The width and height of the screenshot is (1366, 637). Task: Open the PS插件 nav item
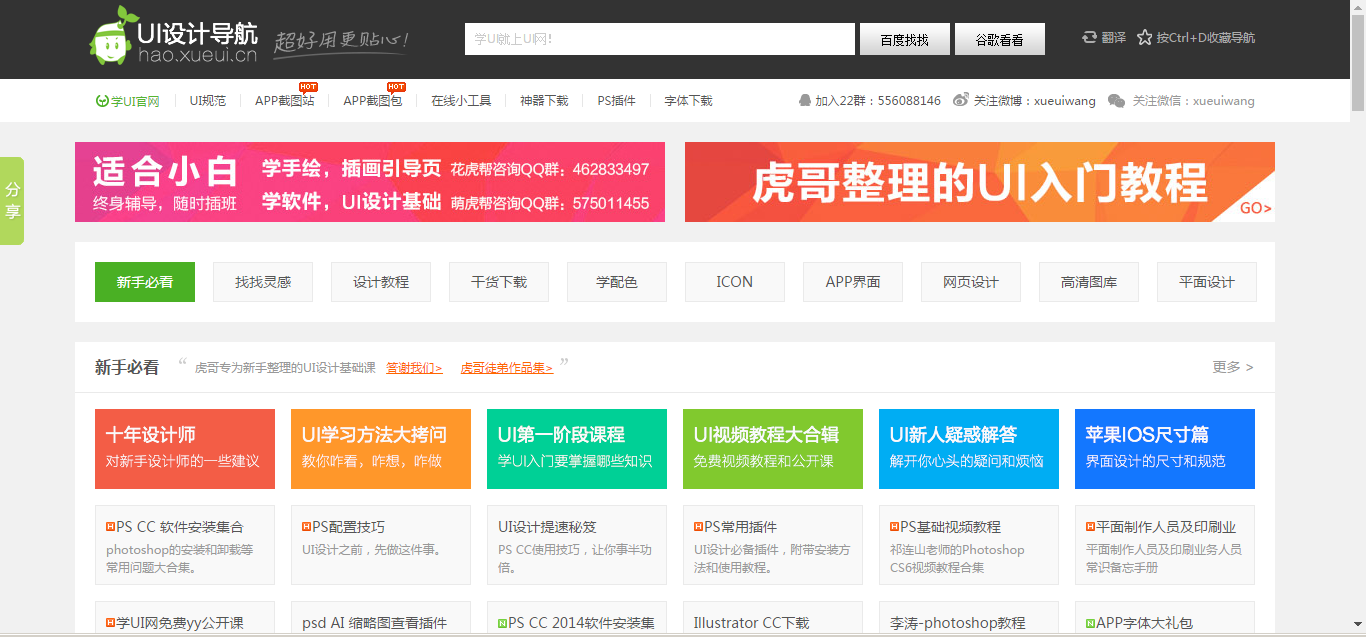[617, 101]
